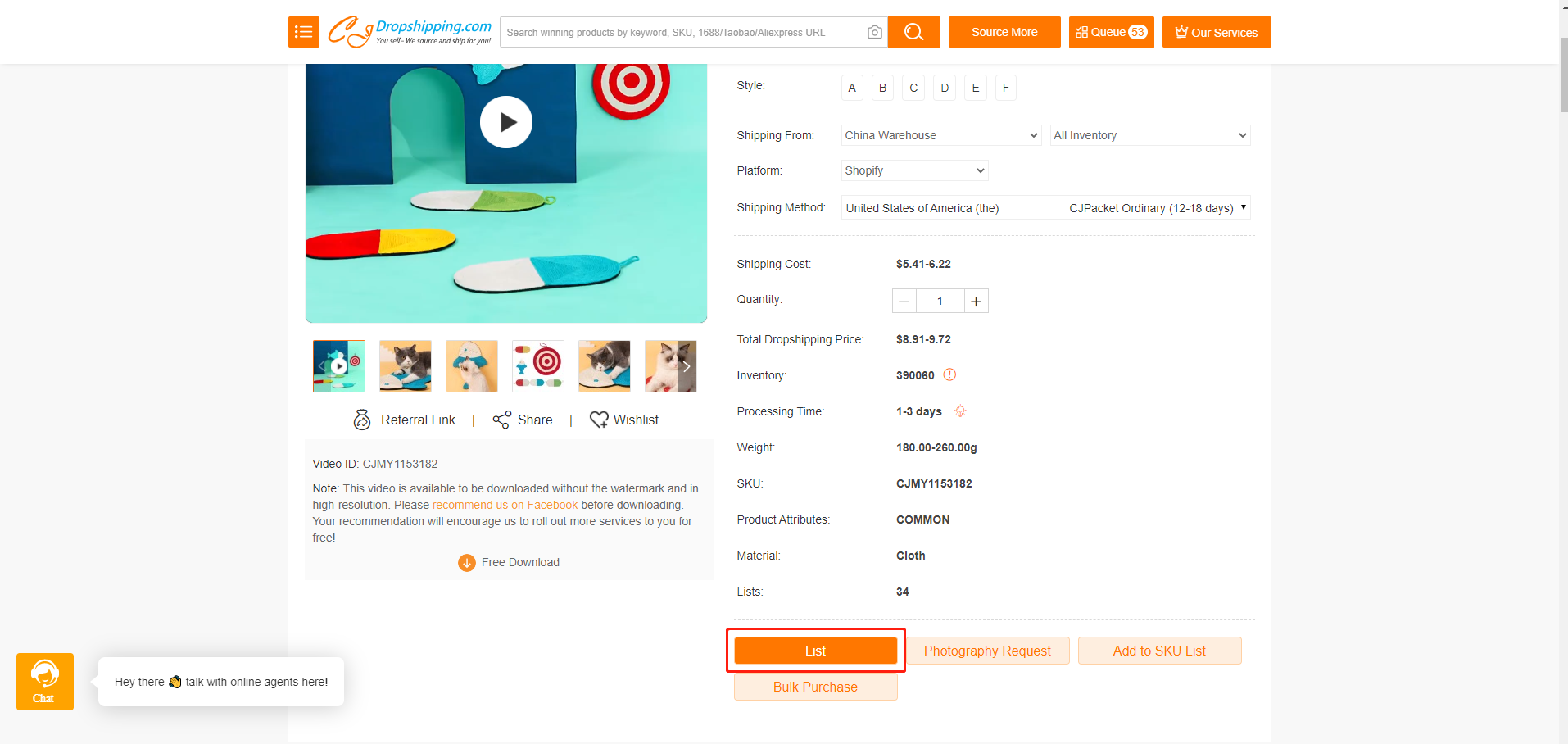Screen dimensions: 1568x744
Task: Select the target and mats thumbnail
Action: coord(538,366)
